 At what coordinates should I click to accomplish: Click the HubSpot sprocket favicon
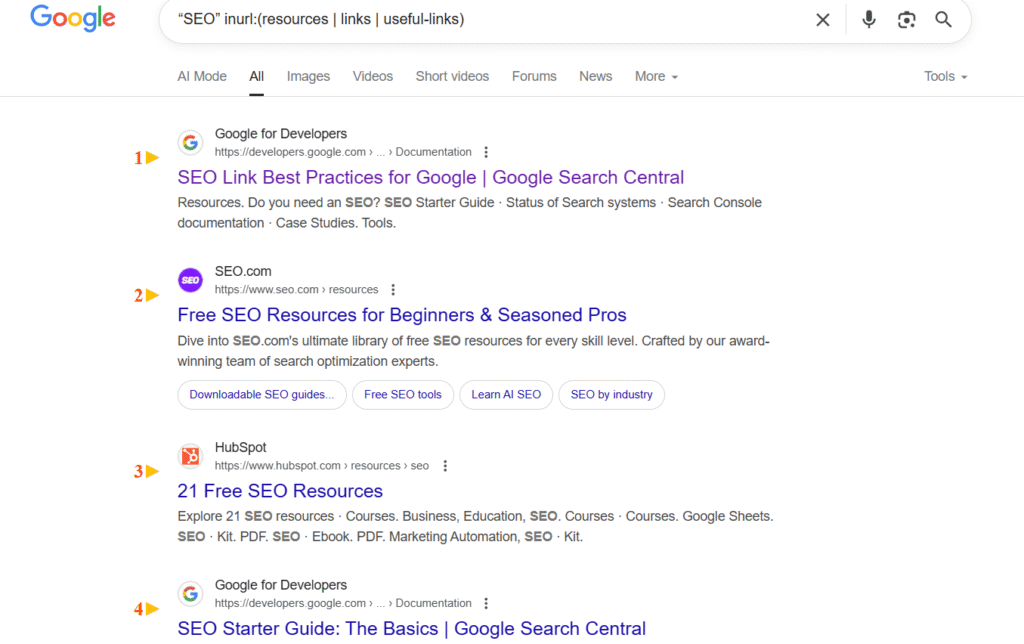[190, 456]
